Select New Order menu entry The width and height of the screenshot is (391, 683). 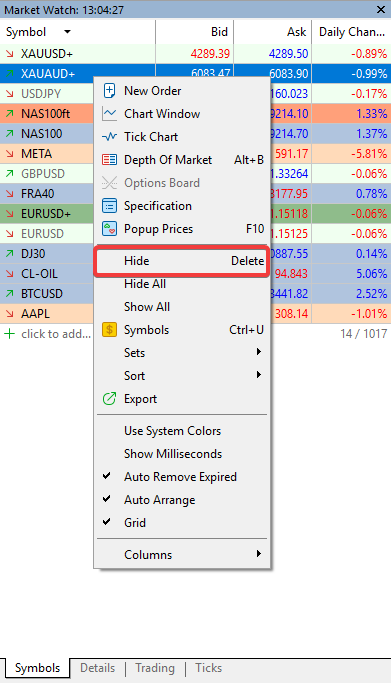point(182,91)
